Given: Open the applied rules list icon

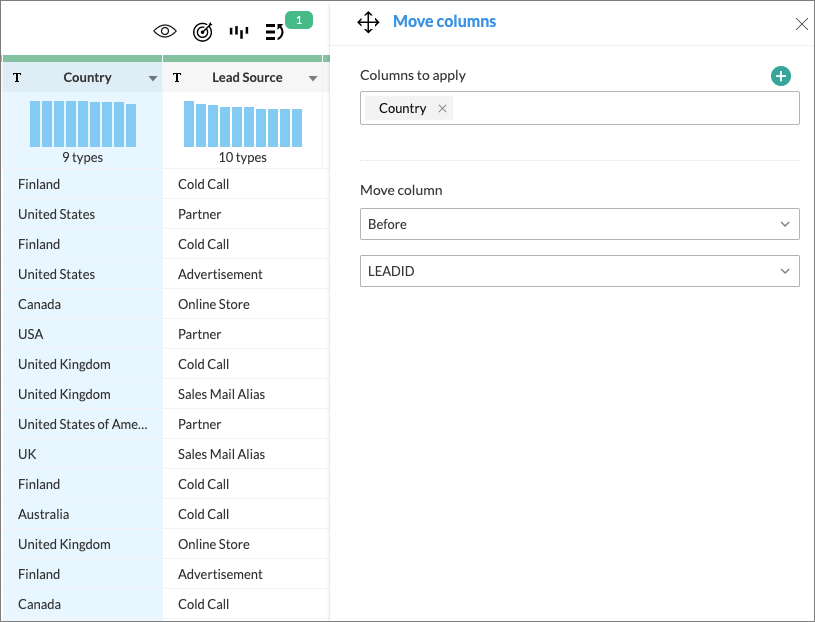Looking at the screenshot, I should [274, 31].
